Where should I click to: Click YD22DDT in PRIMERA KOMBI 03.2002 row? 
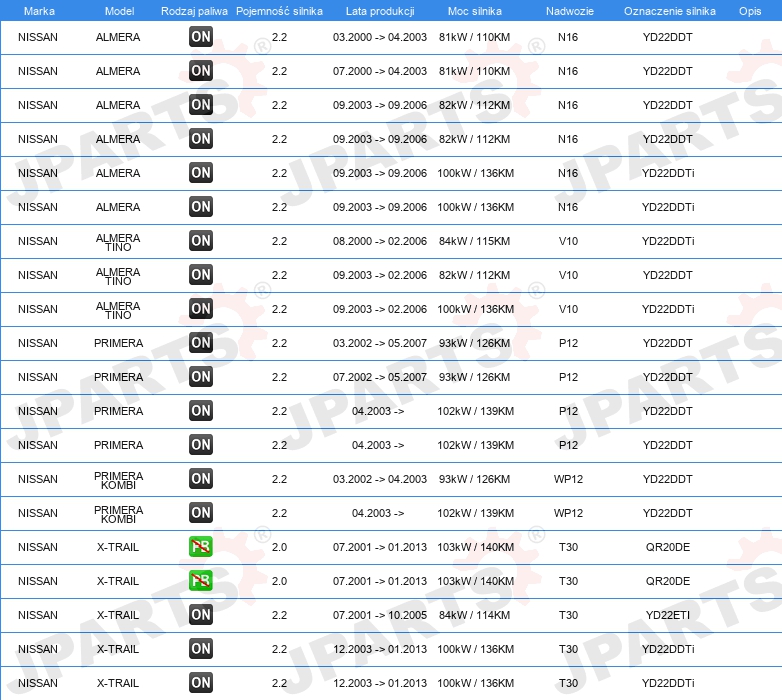pos(668,479)
